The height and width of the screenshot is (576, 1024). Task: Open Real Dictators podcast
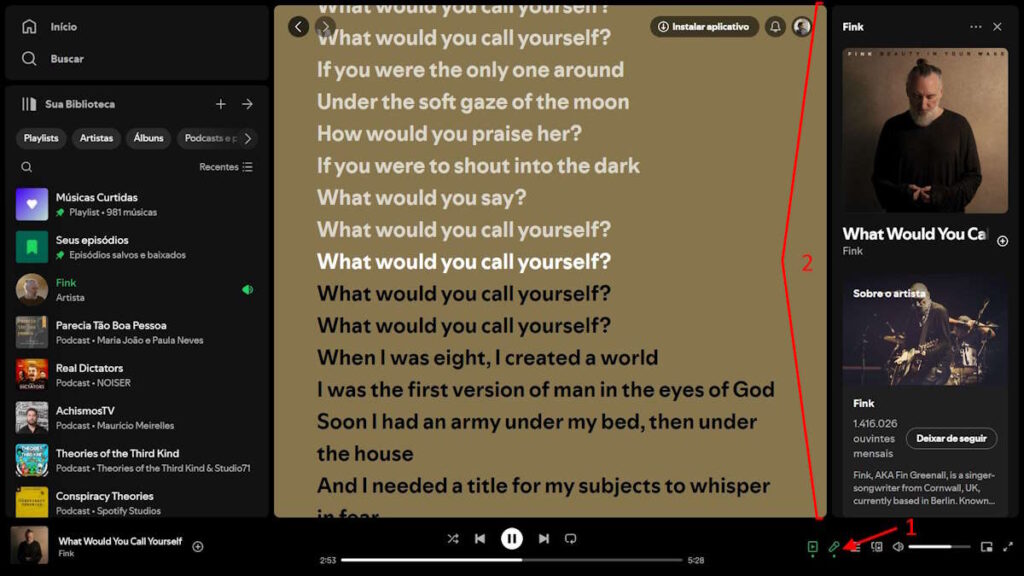click(134, 375)
